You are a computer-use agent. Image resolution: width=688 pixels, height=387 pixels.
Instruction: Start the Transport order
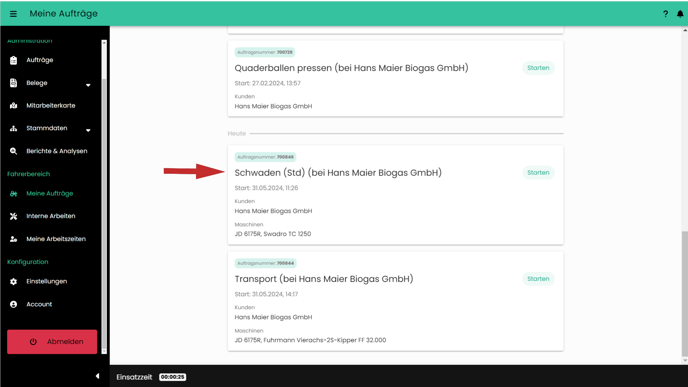pyautogui.click(x=538, y=279)
